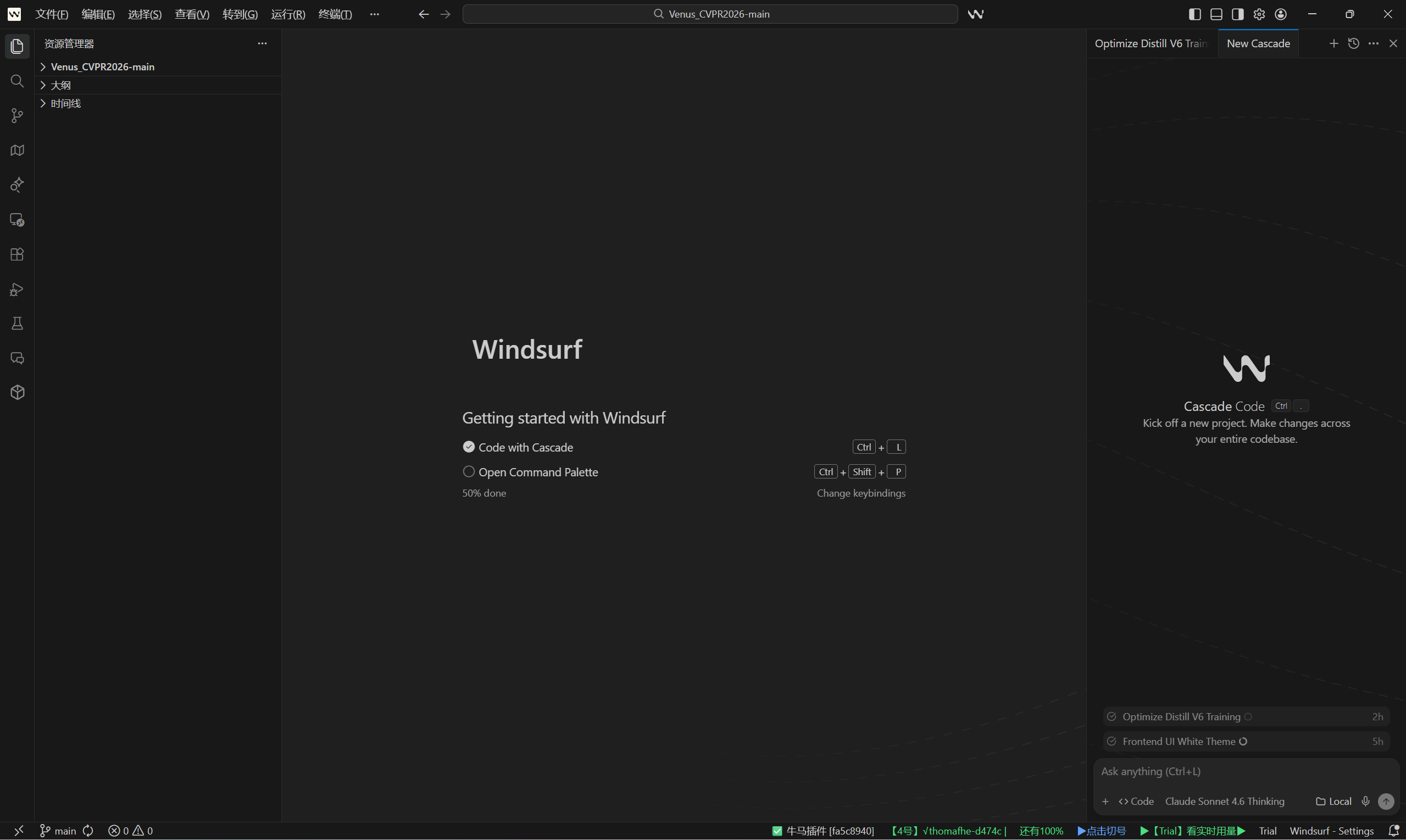Open the 查看(V) menu
This screenshot has height=840, width=1406.
[192, 14]
